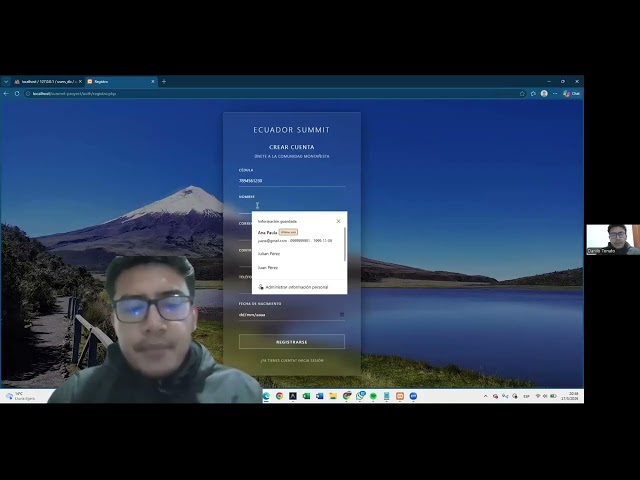Viewport: 640px width, 480px height.
Task: Open Google Chrome from the taskbar
Action: (279, 396)
